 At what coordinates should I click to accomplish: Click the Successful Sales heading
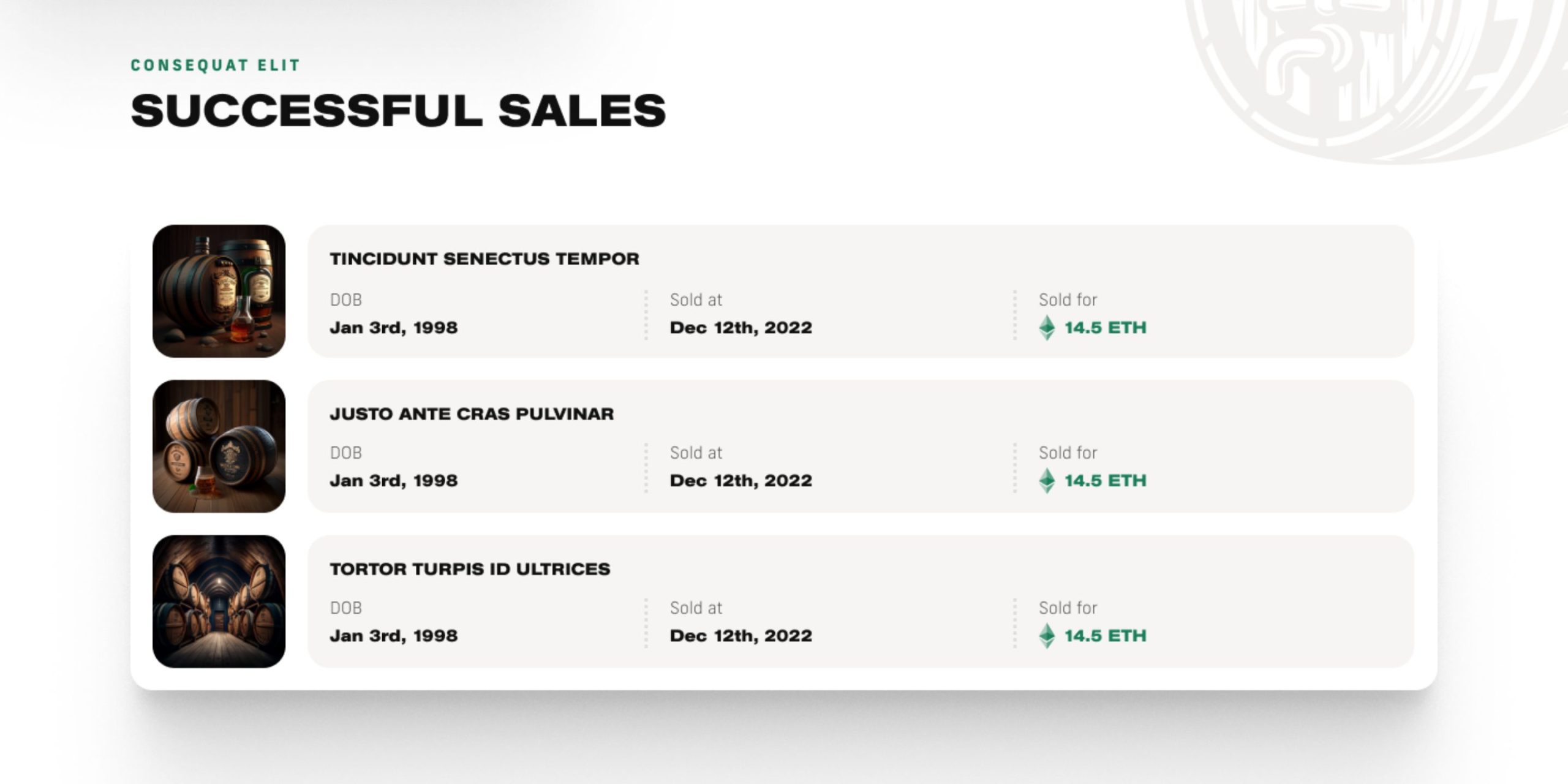[x=398, y=111]
